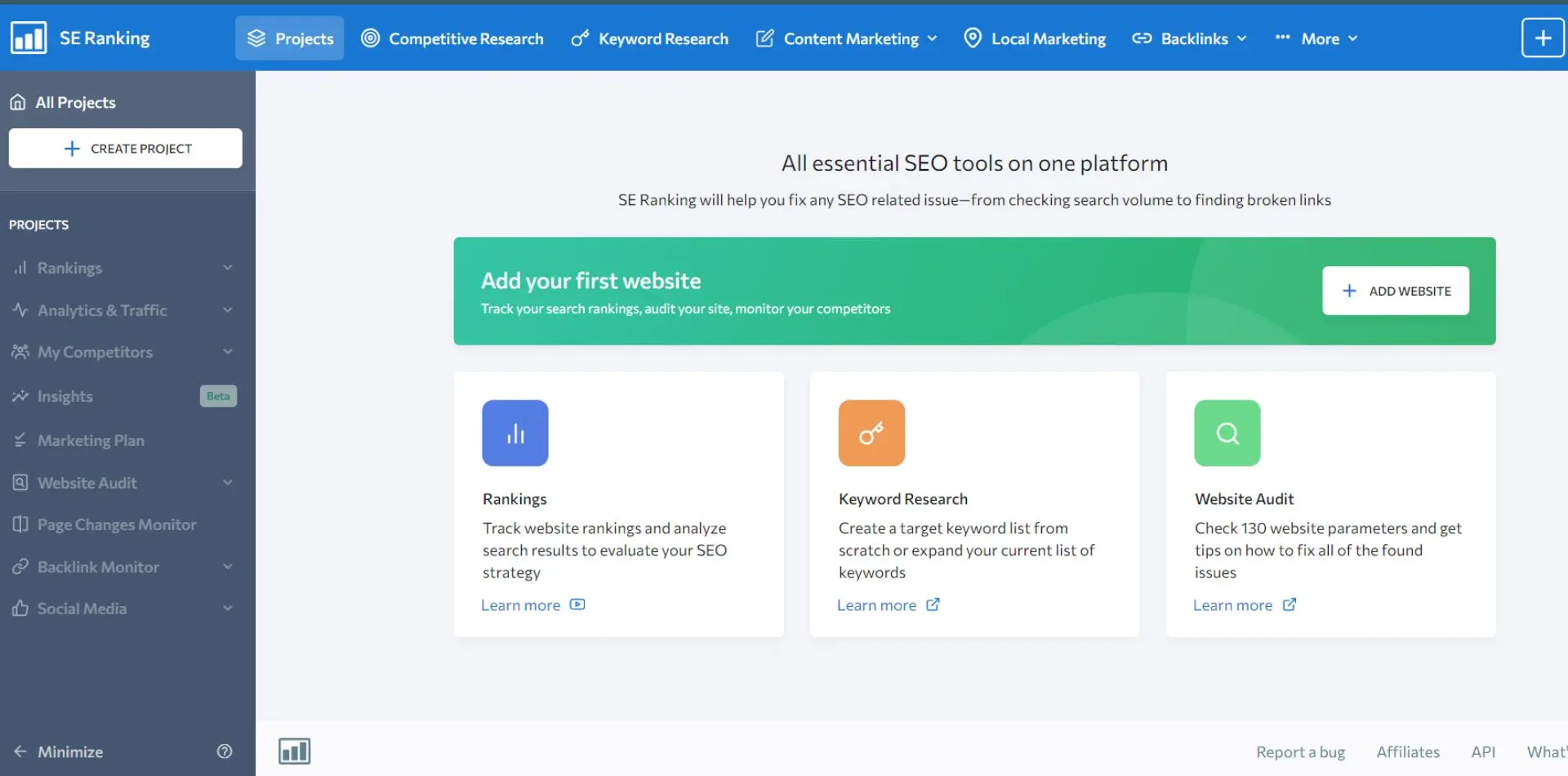The image size is (1568, 776).
Task: Click the blue Rankings card icon
Action: pyautogui.click(x=515, y=433)
